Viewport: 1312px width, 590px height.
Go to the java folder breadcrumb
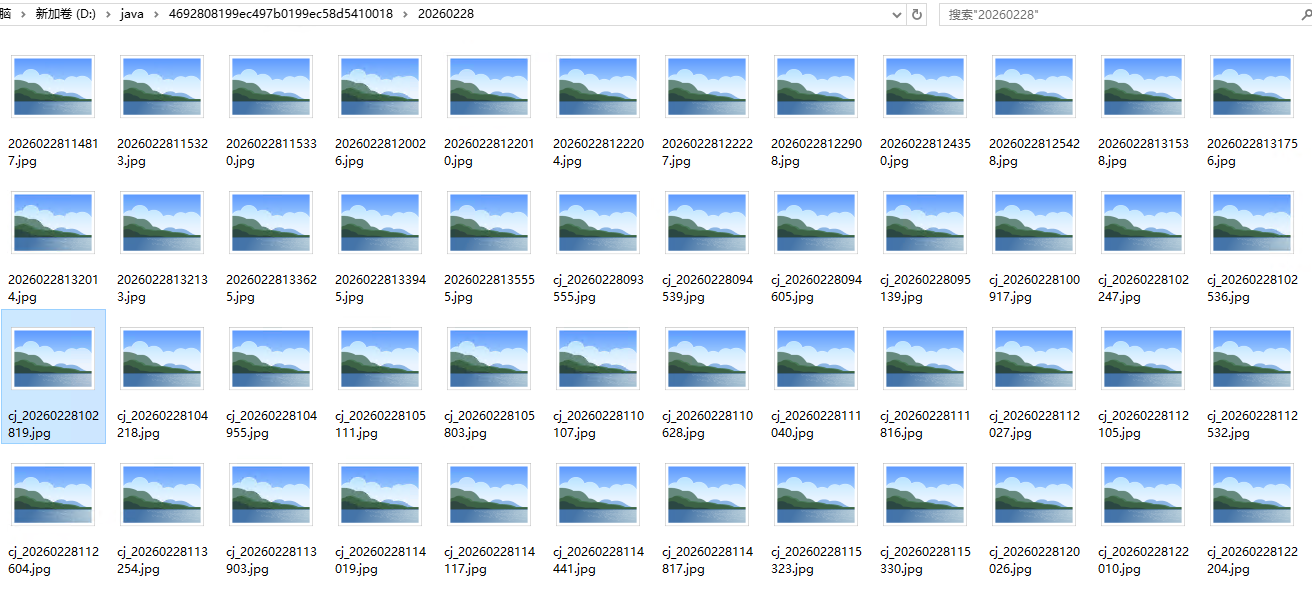tap(132, 14)
